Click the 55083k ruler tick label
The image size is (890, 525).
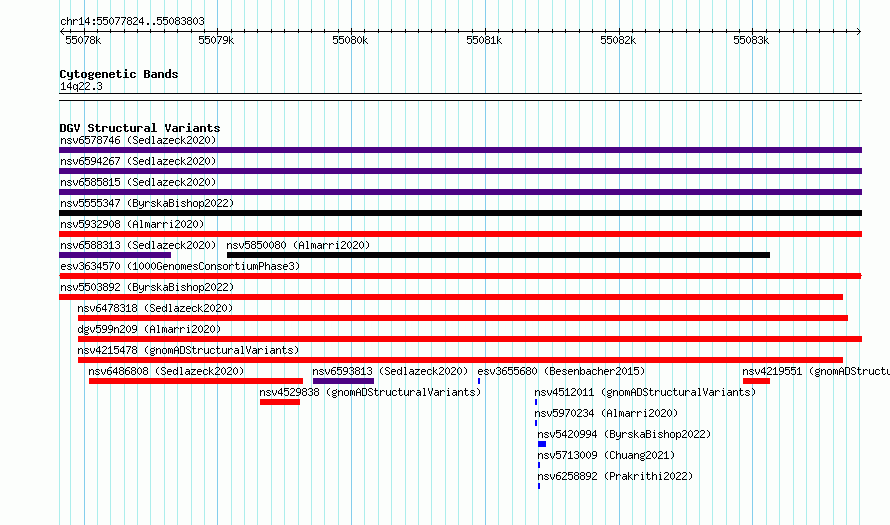[751, 40]
